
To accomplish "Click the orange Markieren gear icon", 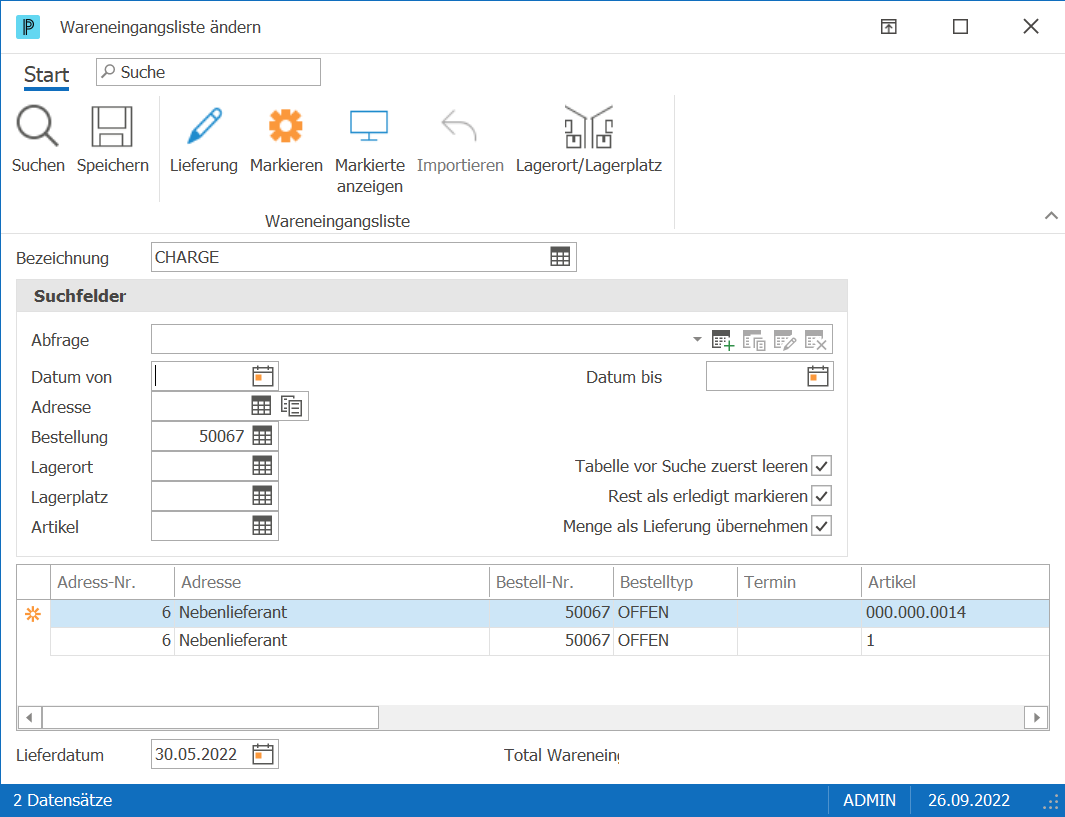I will [x=285, y=126].
